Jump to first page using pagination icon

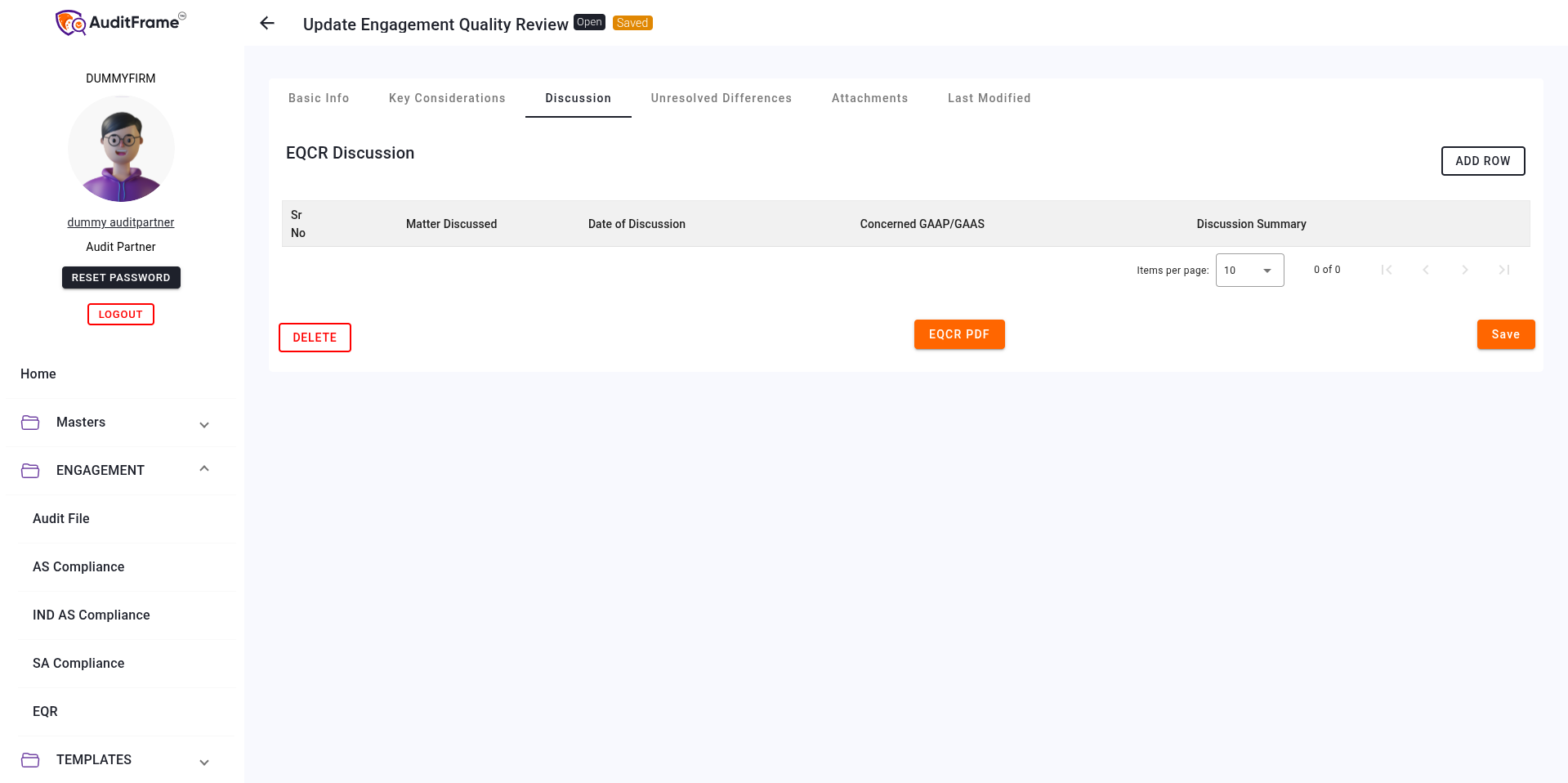(x=1387, y=269)
